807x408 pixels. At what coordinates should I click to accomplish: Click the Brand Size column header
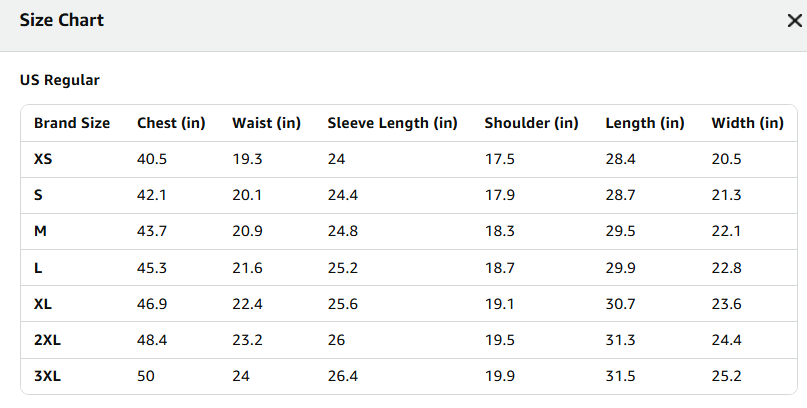click(x=72, y=123)
